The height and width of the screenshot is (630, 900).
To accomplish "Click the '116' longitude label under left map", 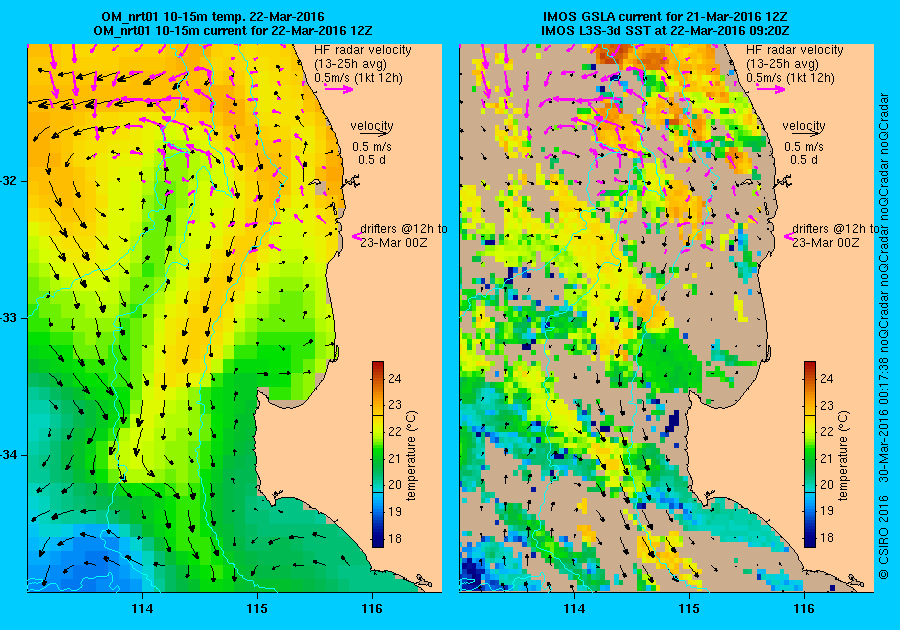I will click(372, 609).
